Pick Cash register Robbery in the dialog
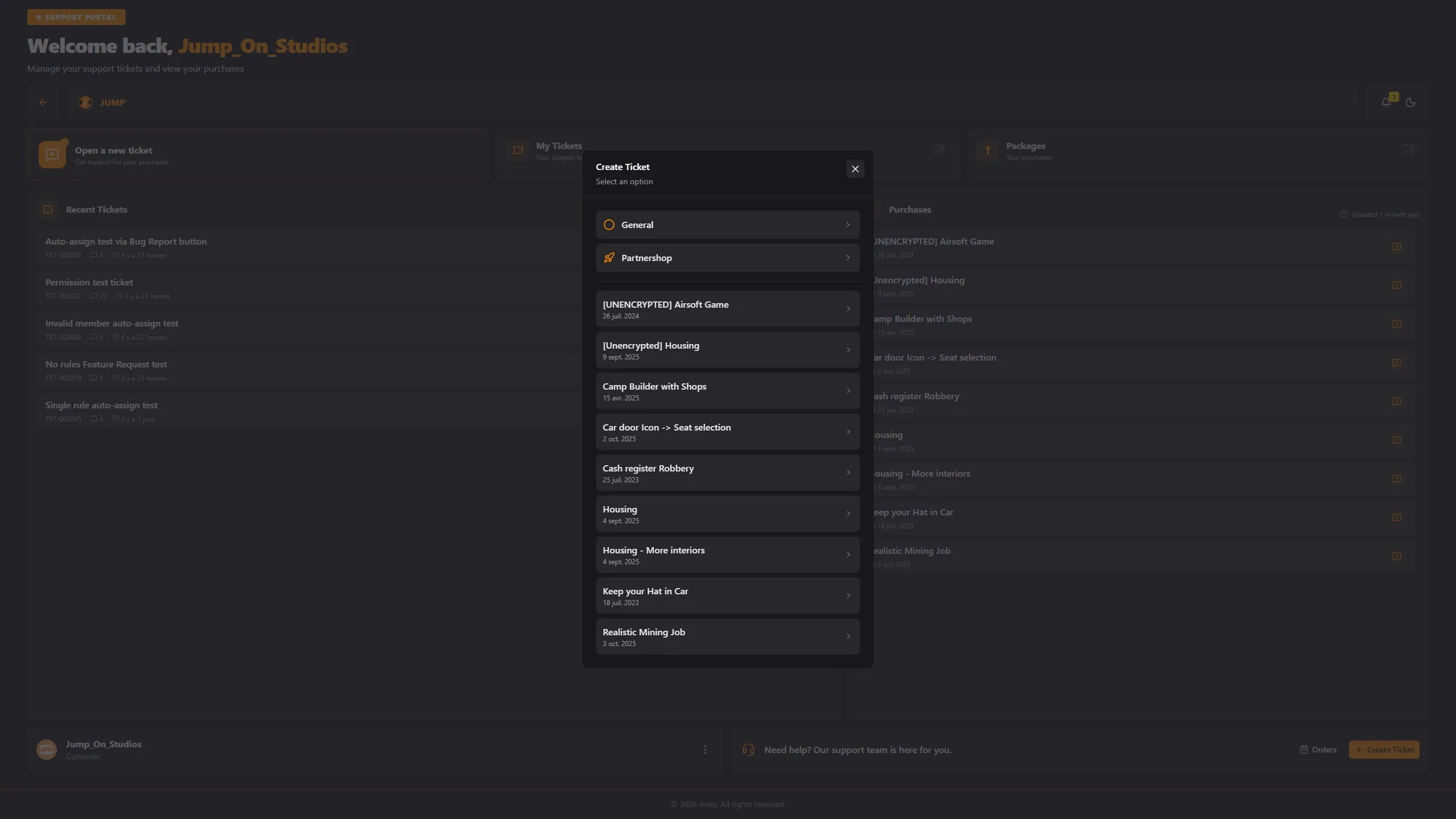The width and height of the screenshot is (1456, 819). coord(727,473)
